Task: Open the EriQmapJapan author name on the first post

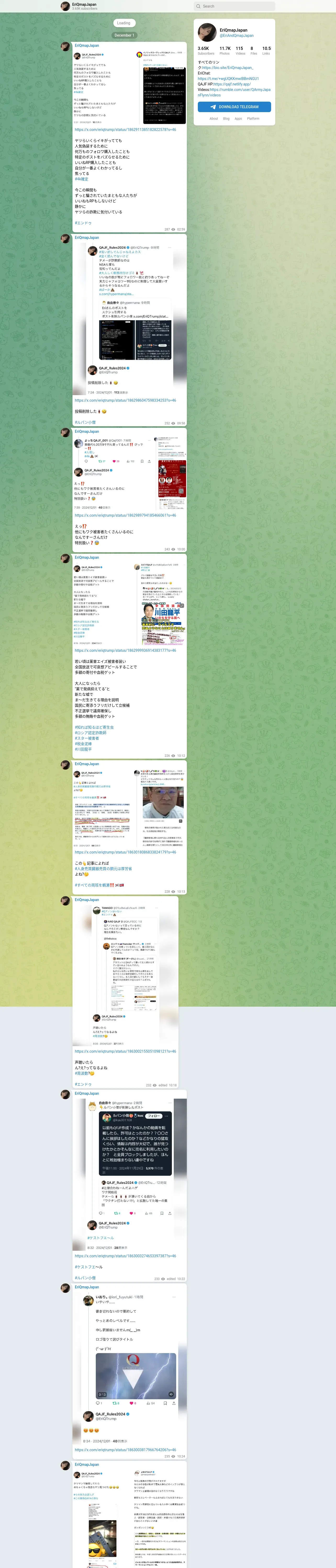Action: click(x=87, y=46)
